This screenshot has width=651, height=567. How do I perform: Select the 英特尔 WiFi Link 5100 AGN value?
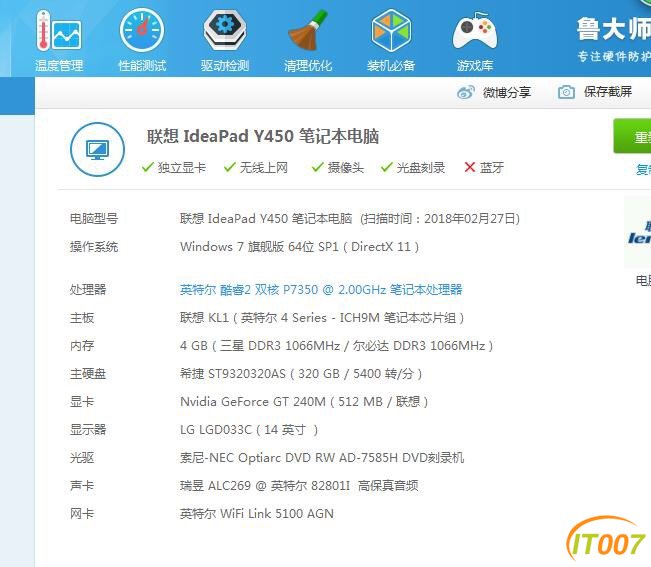(257, 514)
